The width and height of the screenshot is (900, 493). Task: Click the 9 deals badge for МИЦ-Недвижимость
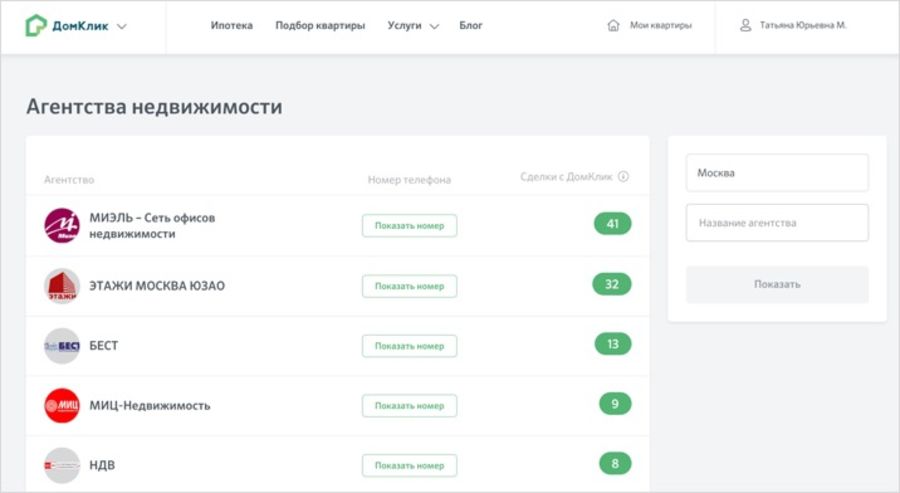[615, 404]
